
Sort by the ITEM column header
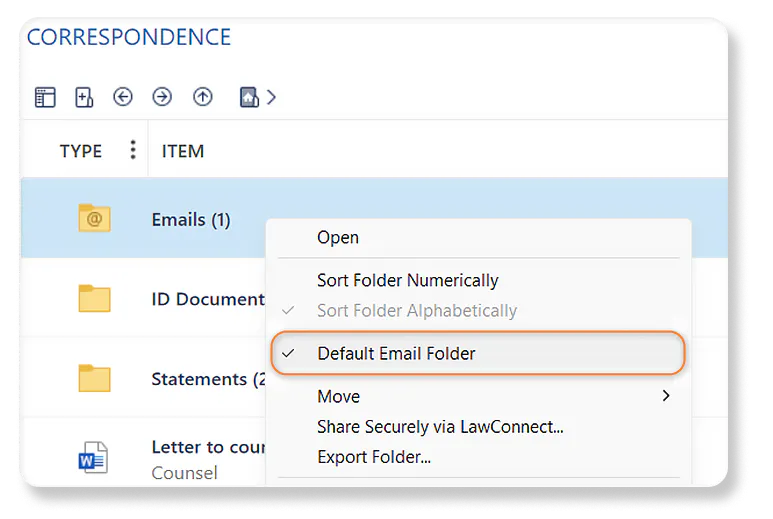(x=183, y=151)
